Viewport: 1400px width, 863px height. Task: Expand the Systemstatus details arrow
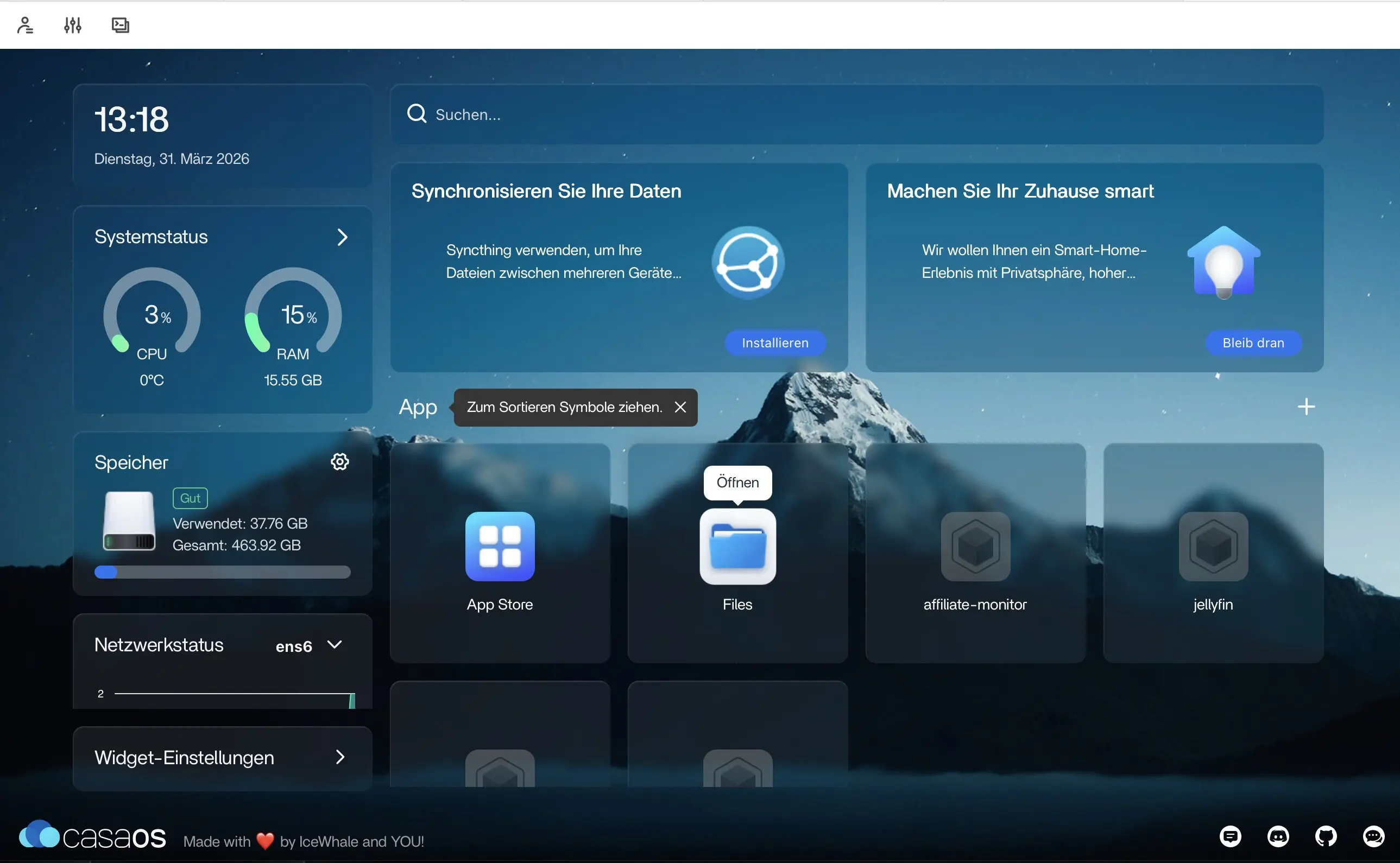[342, 237]
